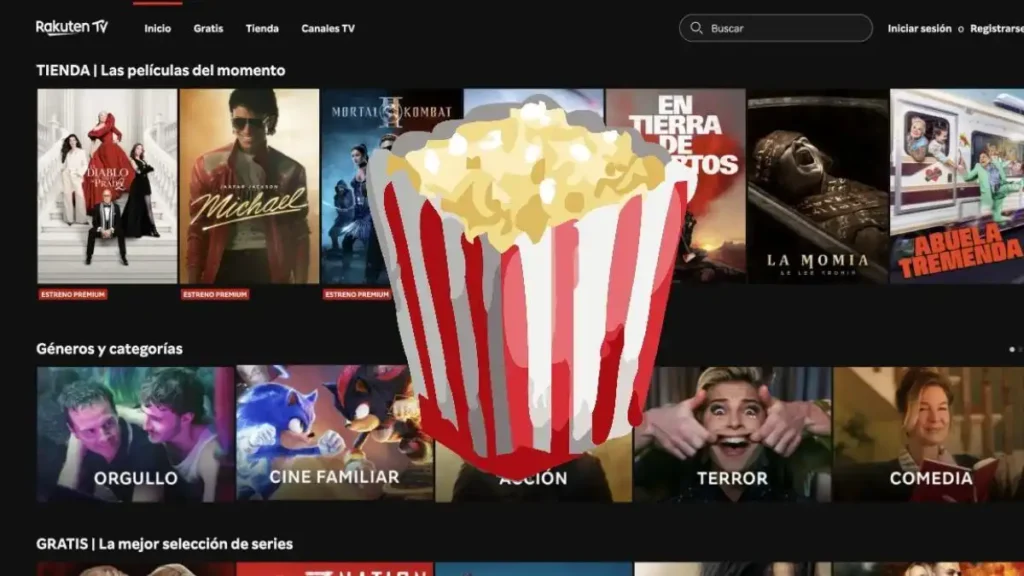Click the TIENDA Las películas del momento heading

click(x=161, y=70)
